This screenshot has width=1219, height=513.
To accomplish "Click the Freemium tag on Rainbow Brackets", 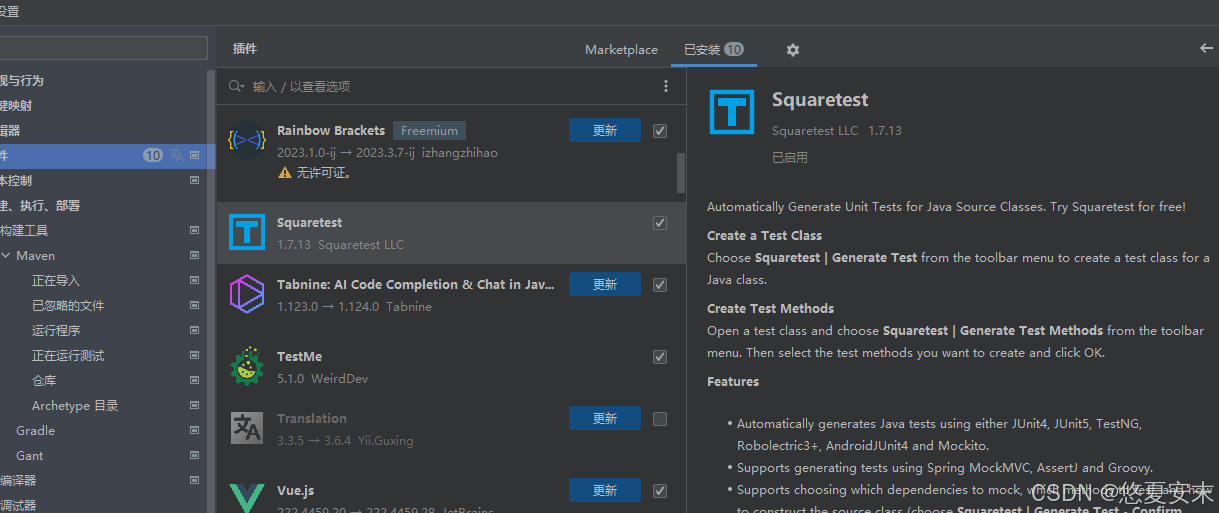I will (x=429, y=131).
